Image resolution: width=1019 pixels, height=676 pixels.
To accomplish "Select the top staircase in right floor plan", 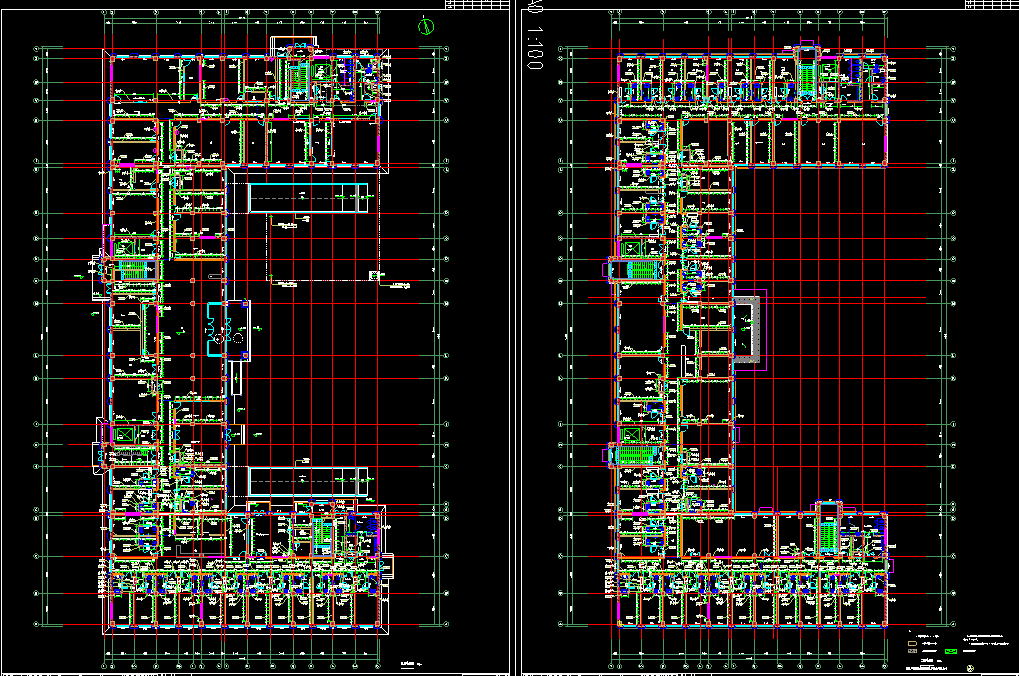I will pos(806,75).
